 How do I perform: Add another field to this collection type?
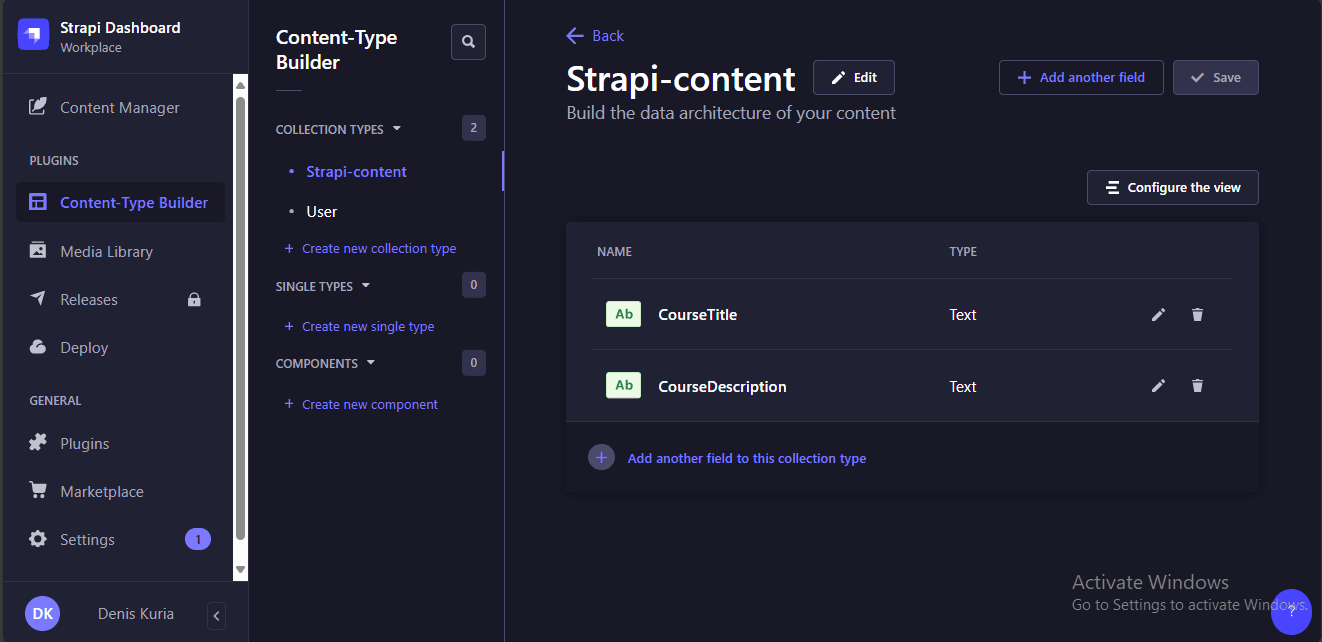(746, 458)
